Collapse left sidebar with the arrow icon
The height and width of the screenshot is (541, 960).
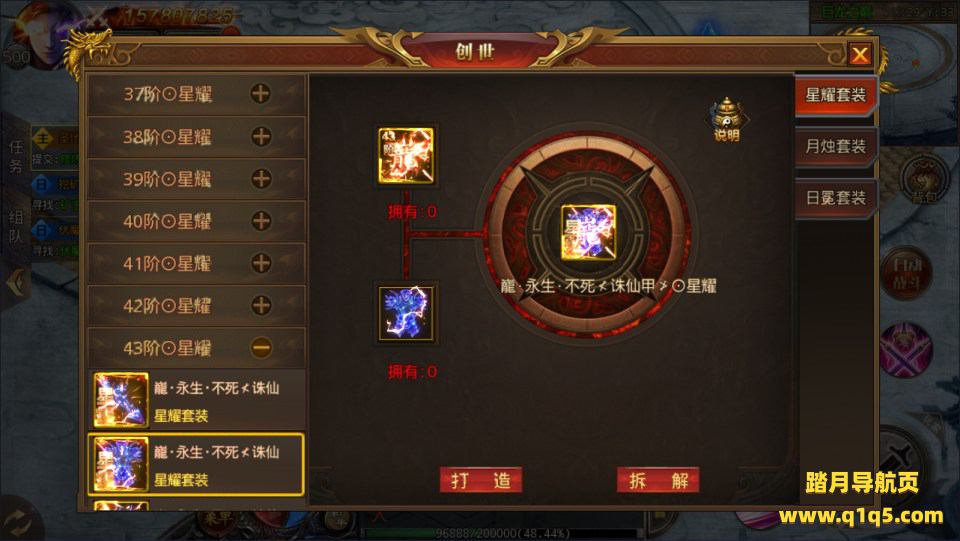tap(17, 282)
